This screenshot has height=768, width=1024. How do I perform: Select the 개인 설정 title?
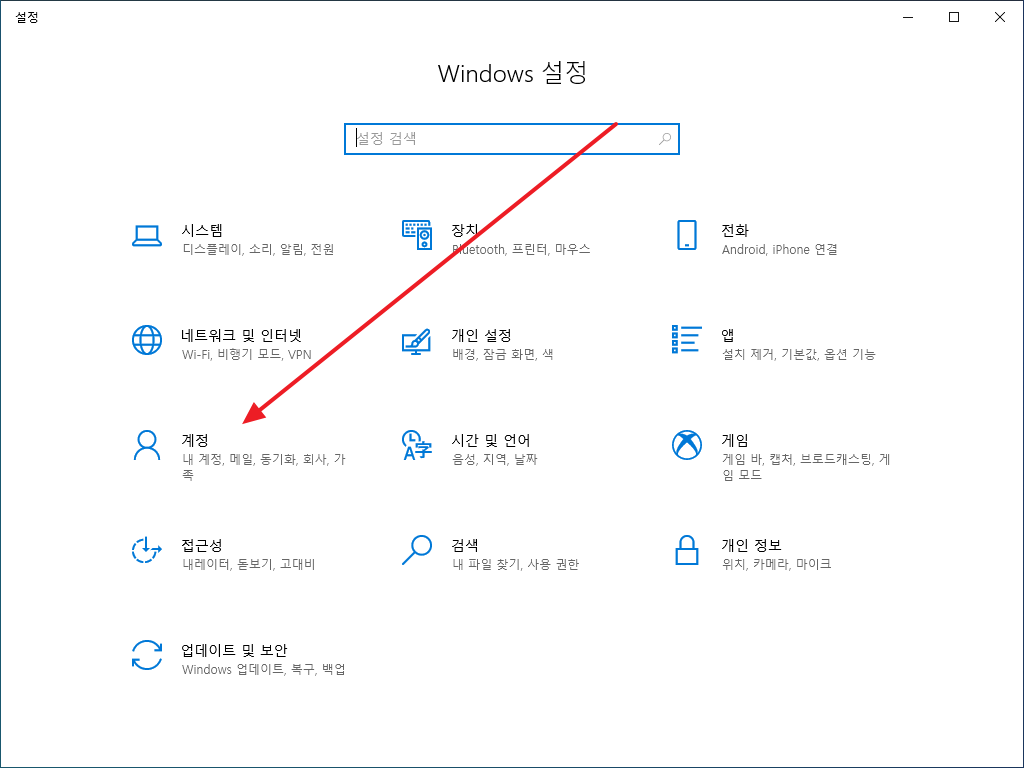[481, 335]
